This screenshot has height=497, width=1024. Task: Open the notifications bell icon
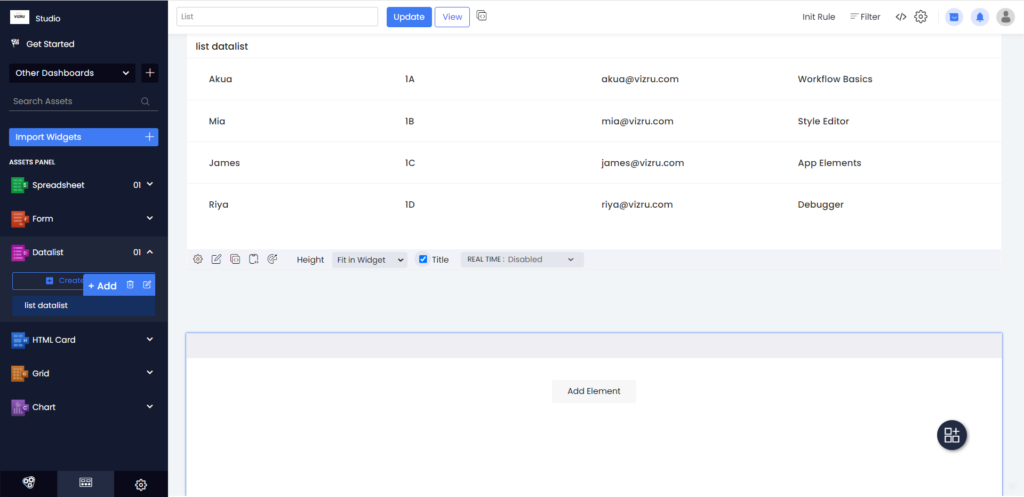point(980,17)
